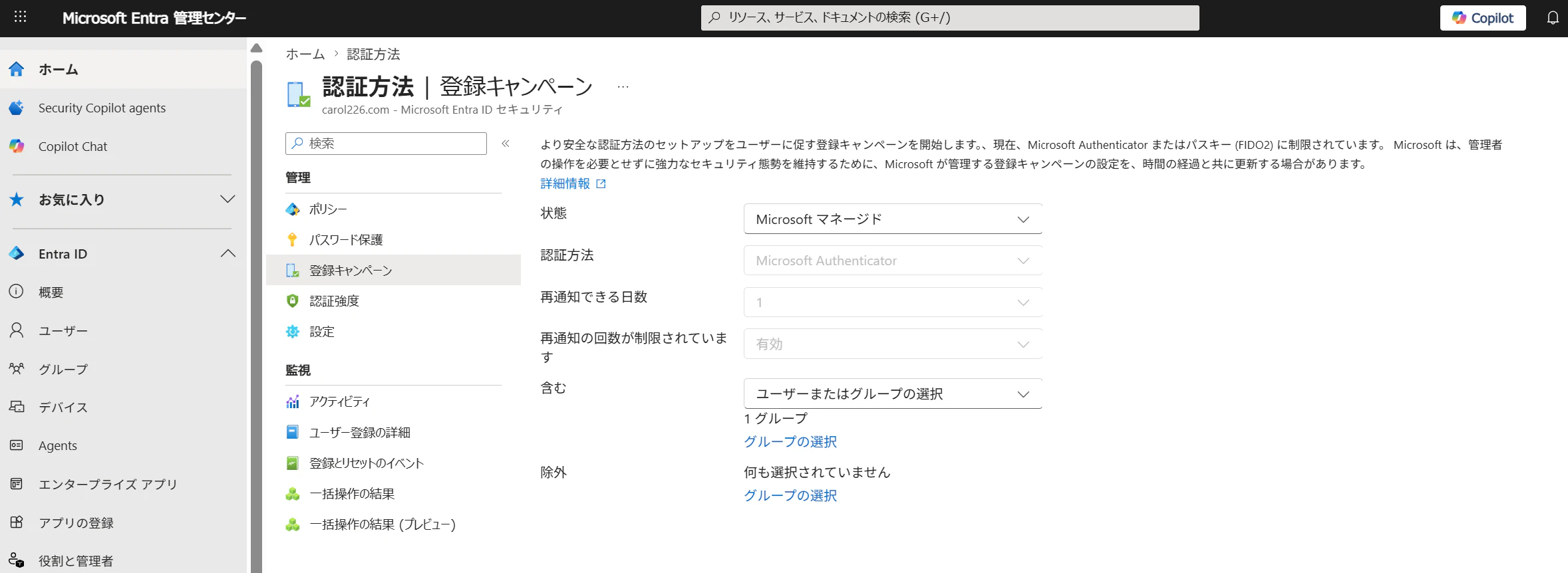The image size is (1568, 573).
Task: Click グループの選択 link under 除外
Action: 790,495
